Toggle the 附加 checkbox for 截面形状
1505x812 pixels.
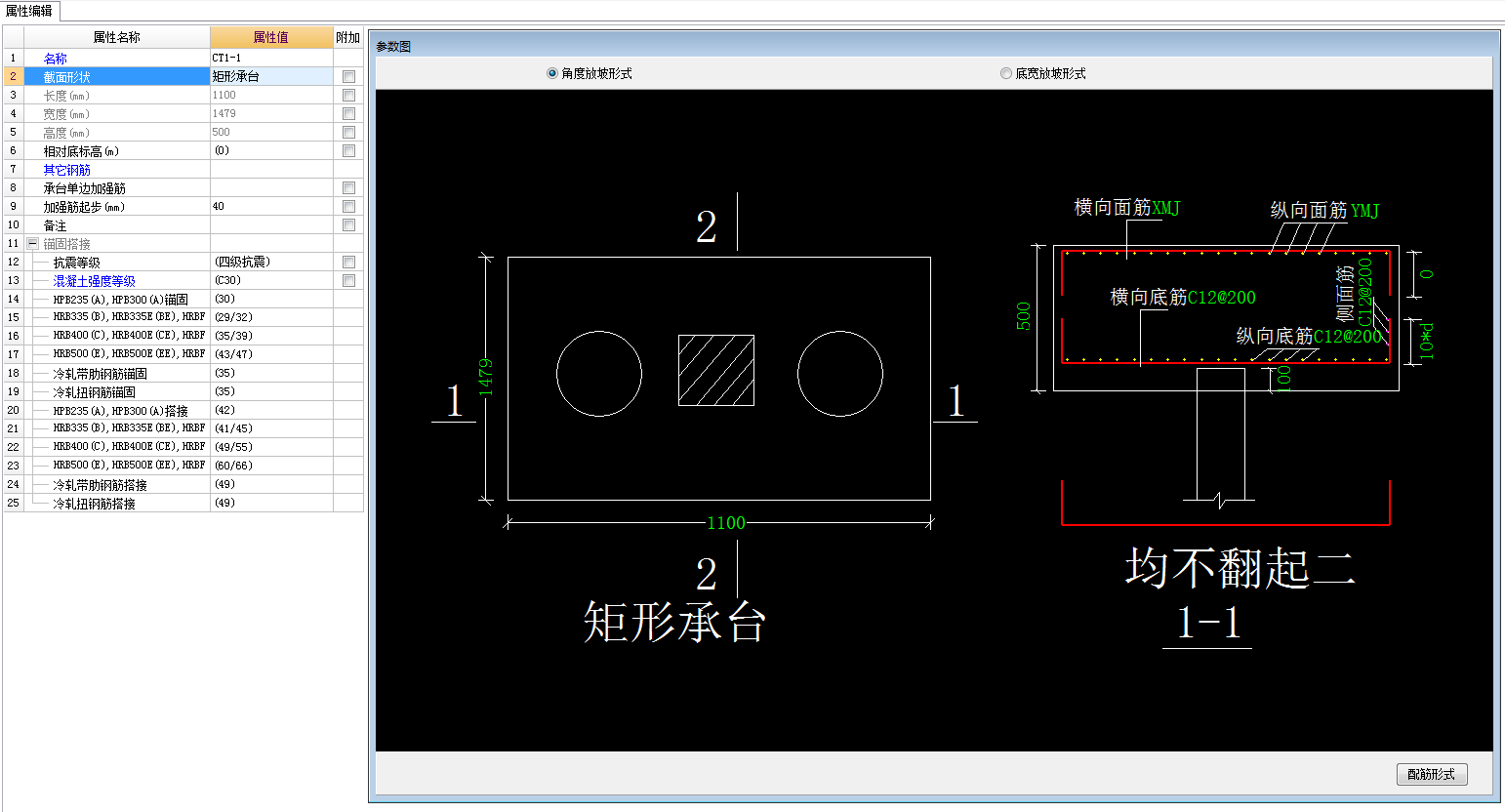point(348,76)
